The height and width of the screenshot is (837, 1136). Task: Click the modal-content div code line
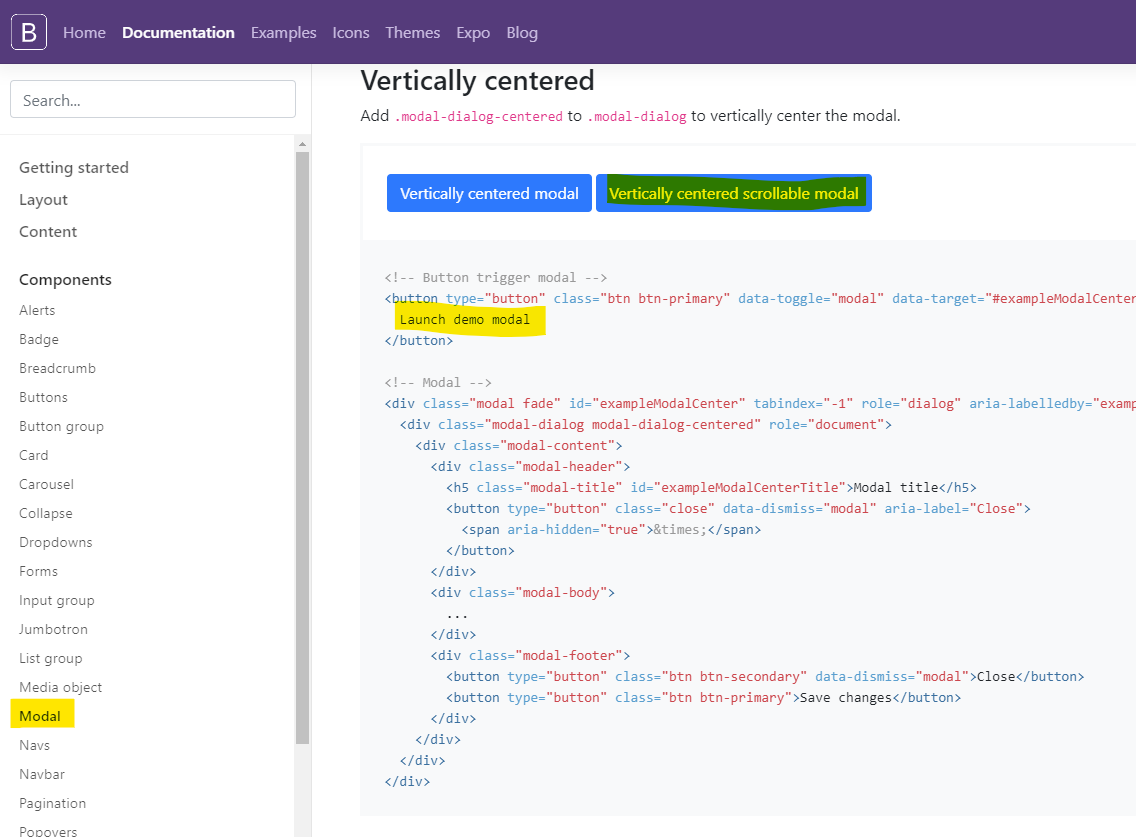(519, 446)
